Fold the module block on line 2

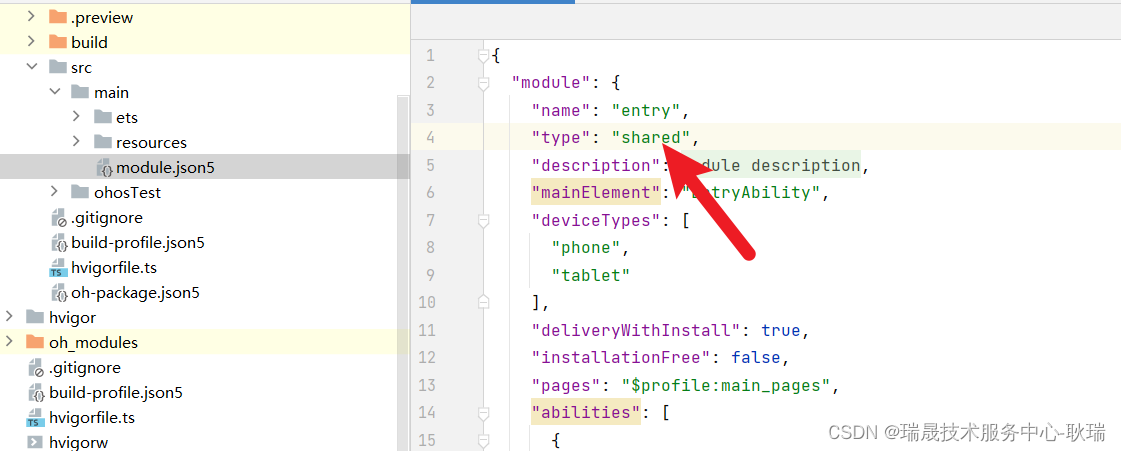coord(484,83)
